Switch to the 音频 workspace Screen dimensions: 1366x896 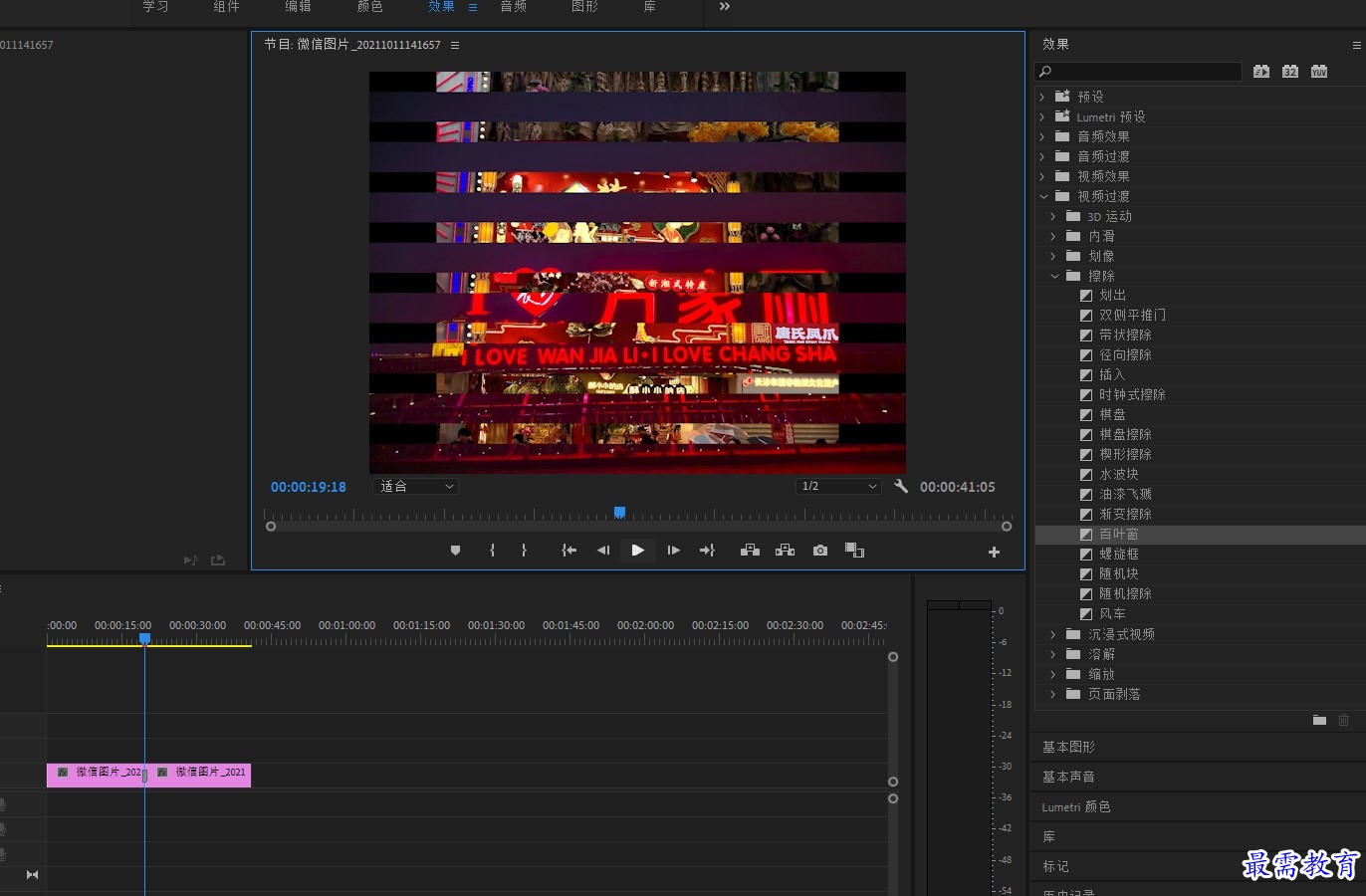[514, 6]
